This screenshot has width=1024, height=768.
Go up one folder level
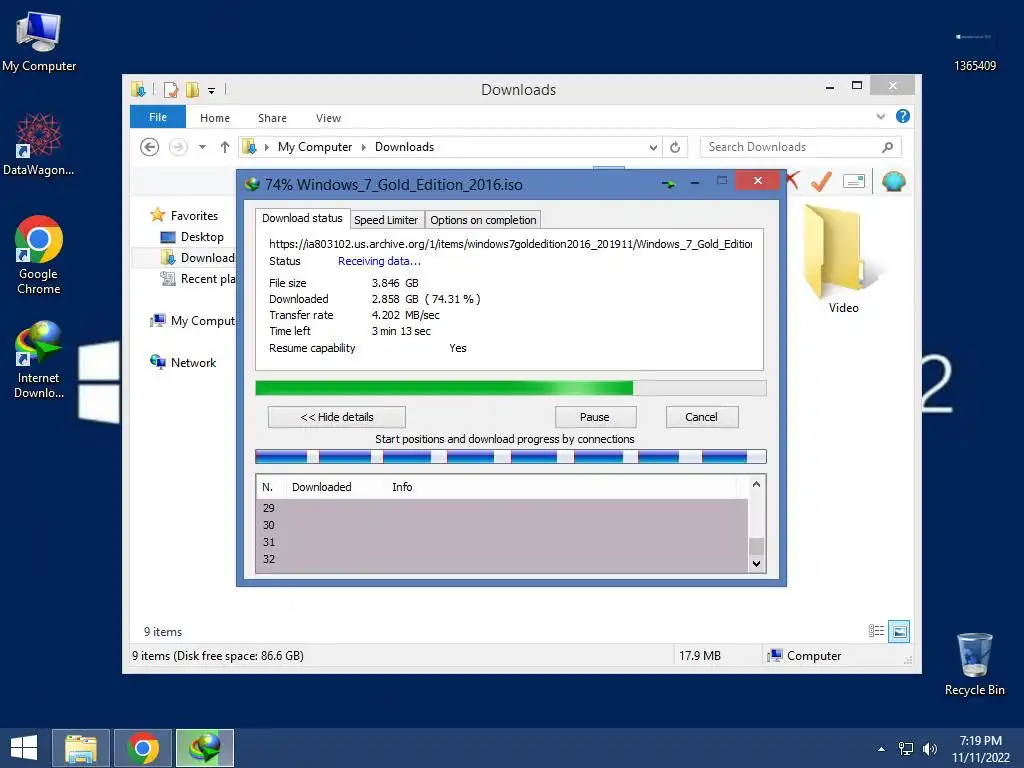click(x=225, y=147)
